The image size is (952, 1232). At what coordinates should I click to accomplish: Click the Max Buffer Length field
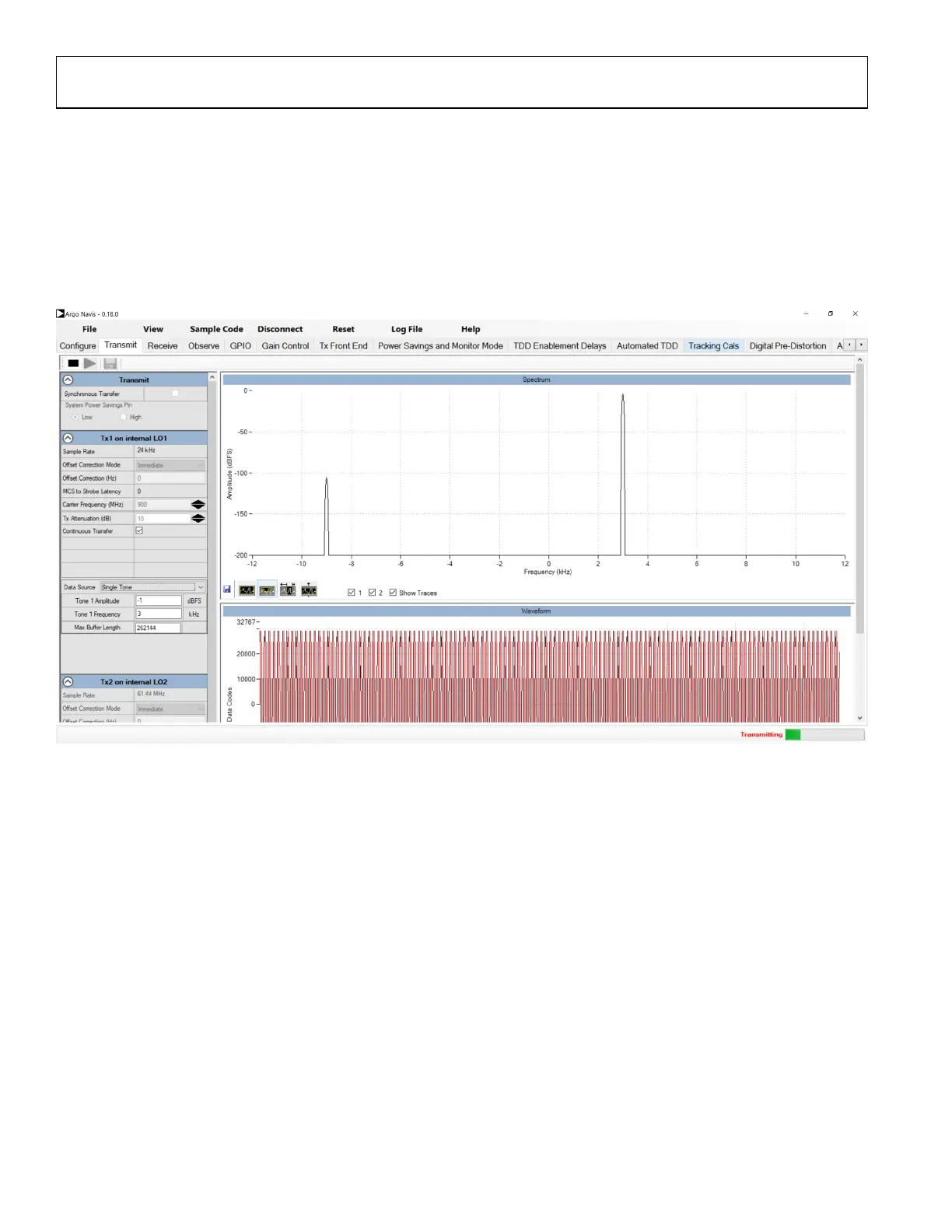pos(159,627)
